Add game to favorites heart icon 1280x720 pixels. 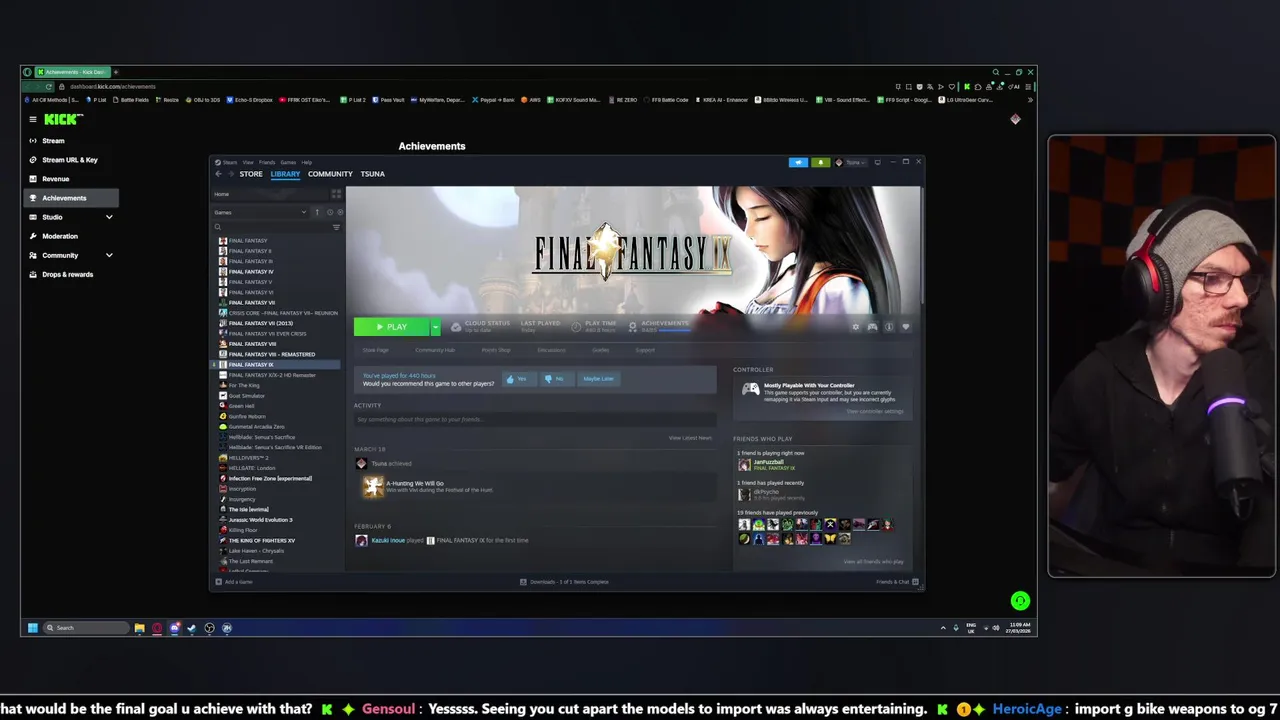905,327
